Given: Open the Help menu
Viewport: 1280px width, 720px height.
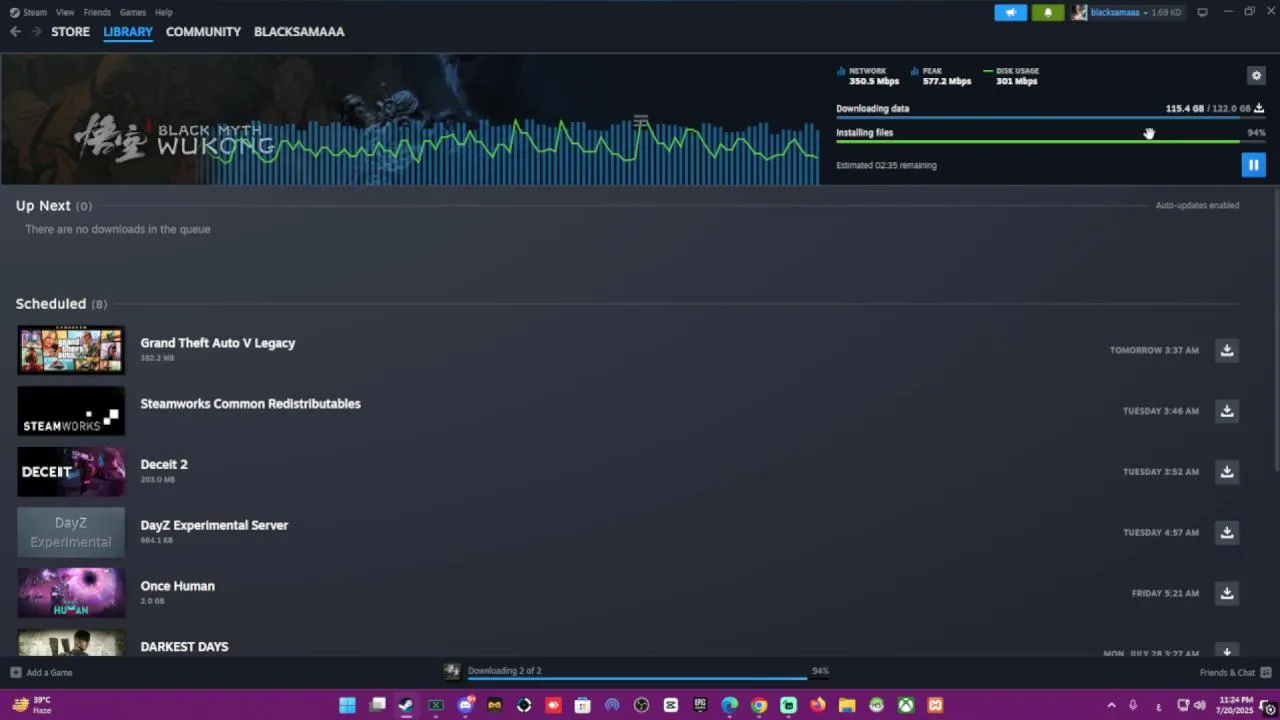Looking at the screenshot, I should pos(164,12).
